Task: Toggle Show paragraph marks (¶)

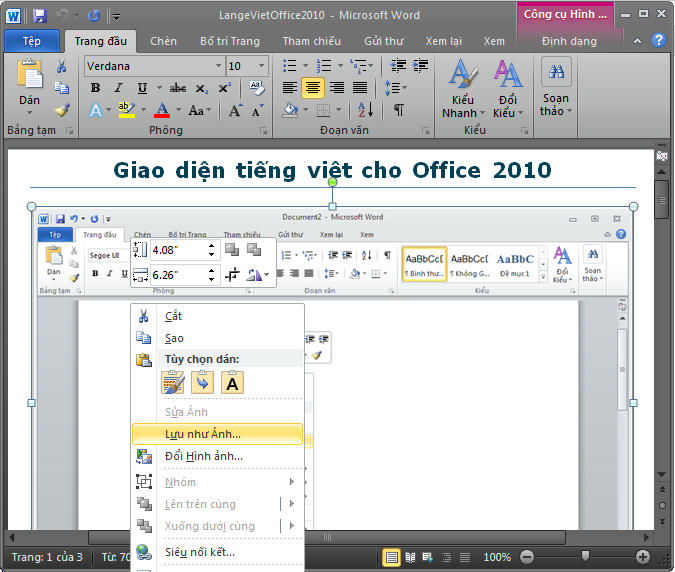Action: tap(399, 110)
